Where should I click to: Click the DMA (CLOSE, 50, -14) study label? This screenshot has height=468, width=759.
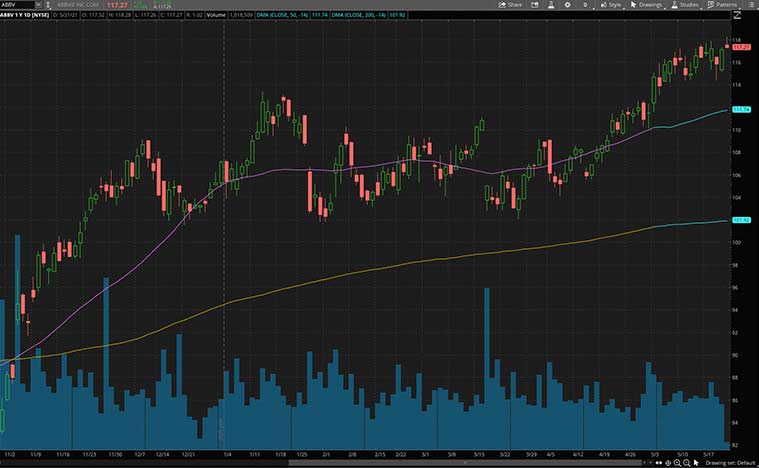pos(283,15)
